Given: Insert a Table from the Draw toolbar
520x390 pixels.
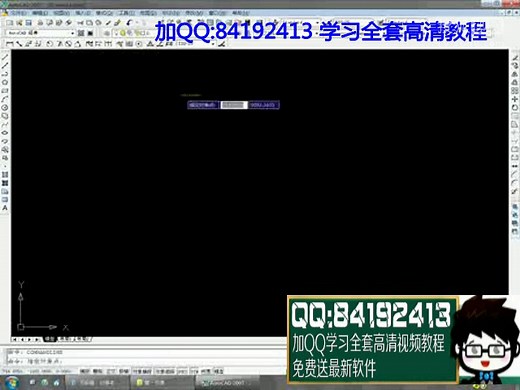Looking at the screenshot, I should click(x=5, y=199).
